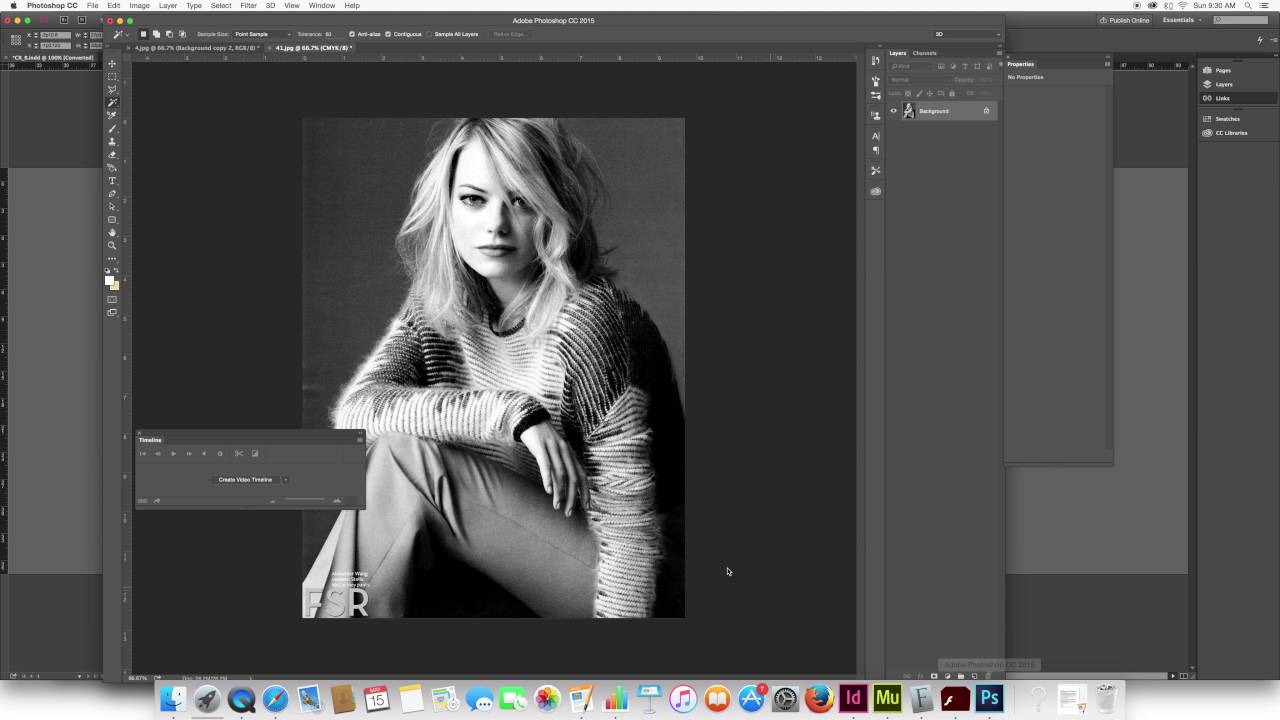Select the Rectangular Marquee tool

coord(112,77)
